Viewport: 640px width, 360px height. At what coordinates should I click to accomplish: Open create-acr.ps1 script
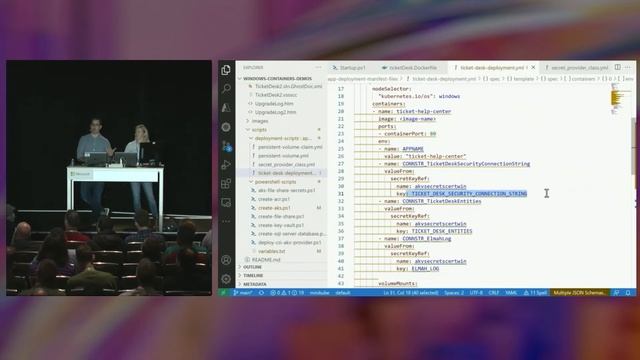[x=274, y=199]
